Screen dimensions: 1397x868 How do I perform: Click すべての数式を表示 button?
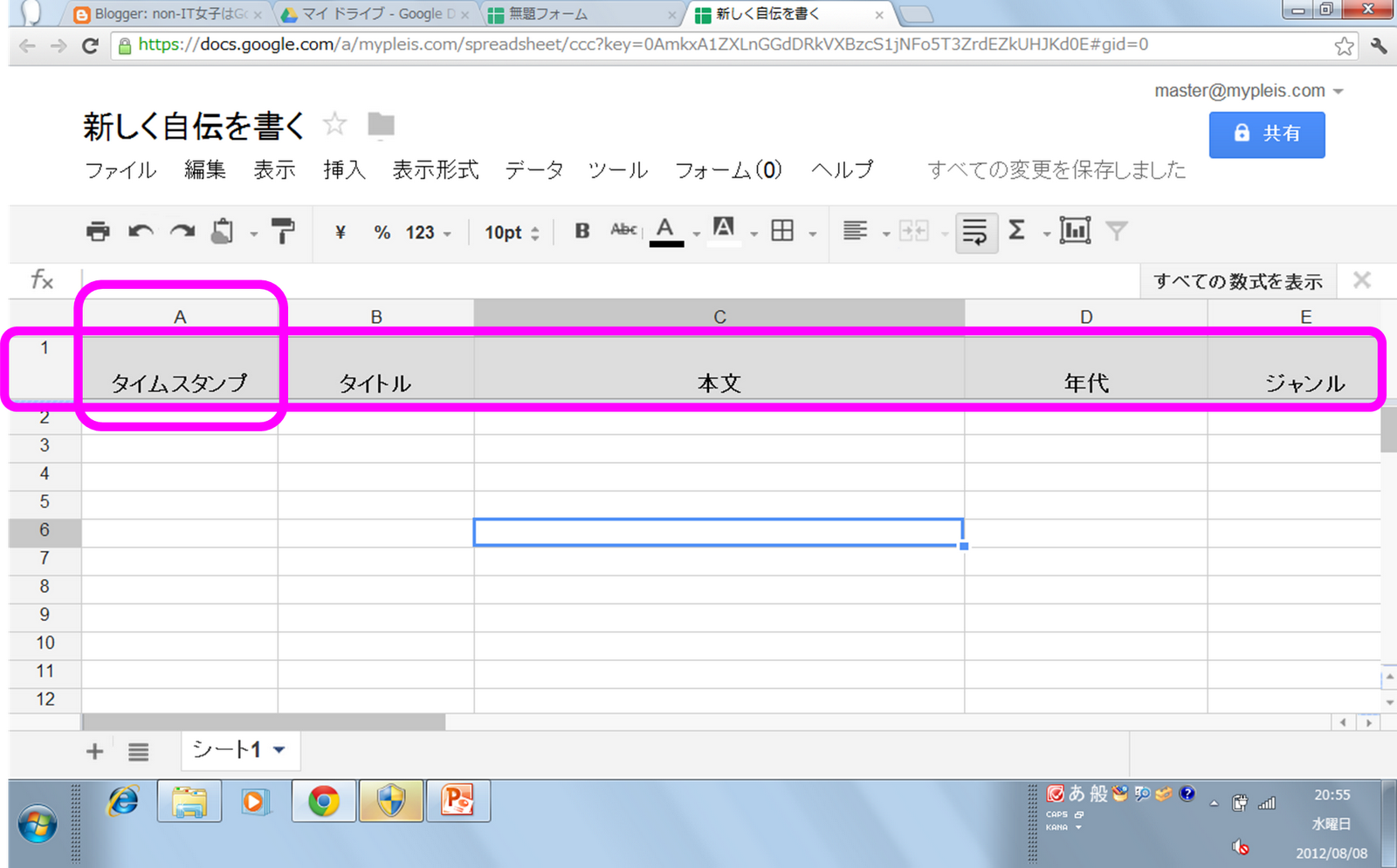(x=1237, y=281)
